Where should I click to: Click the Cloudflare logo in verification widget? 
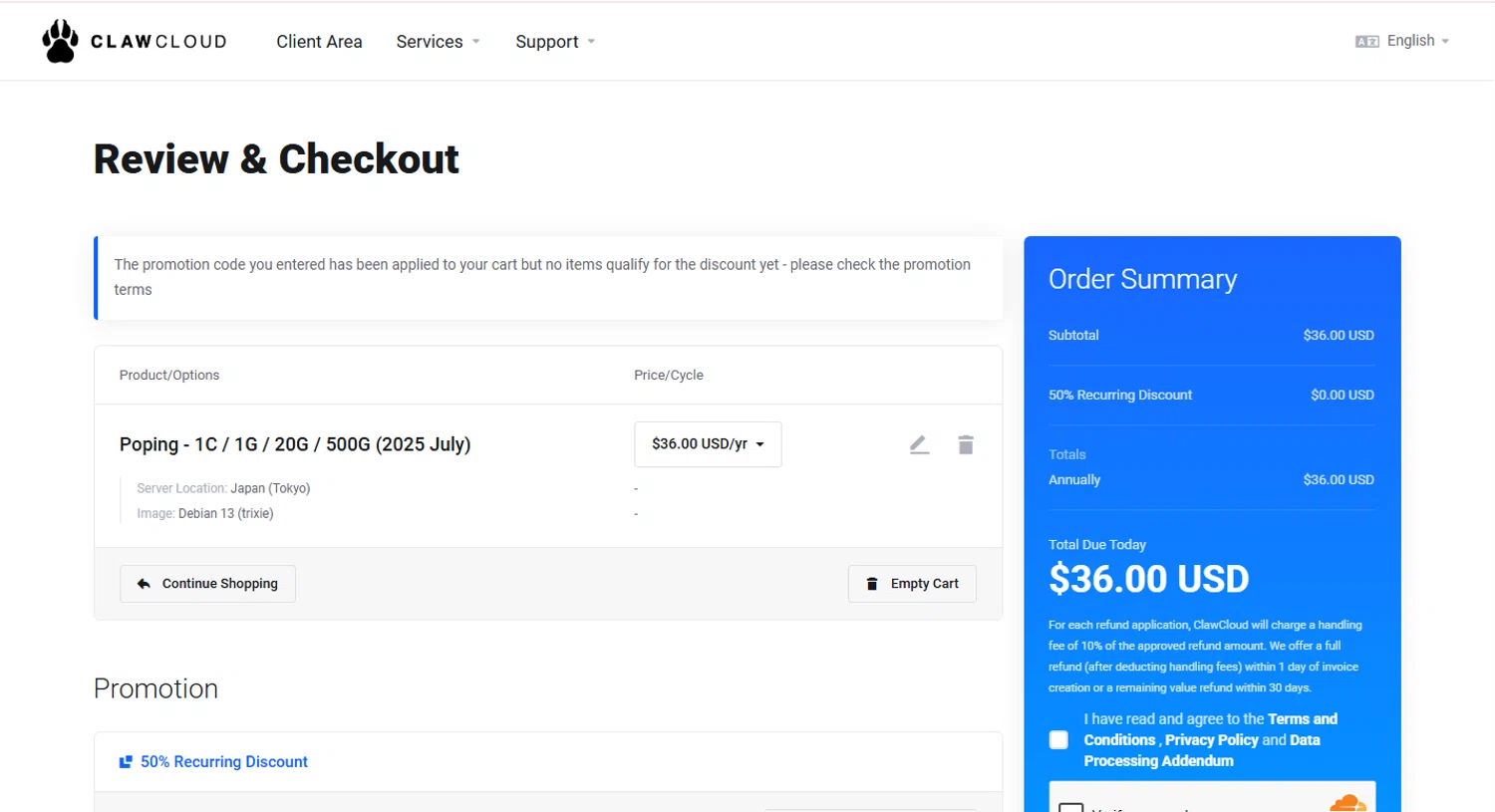(1347, 803)
